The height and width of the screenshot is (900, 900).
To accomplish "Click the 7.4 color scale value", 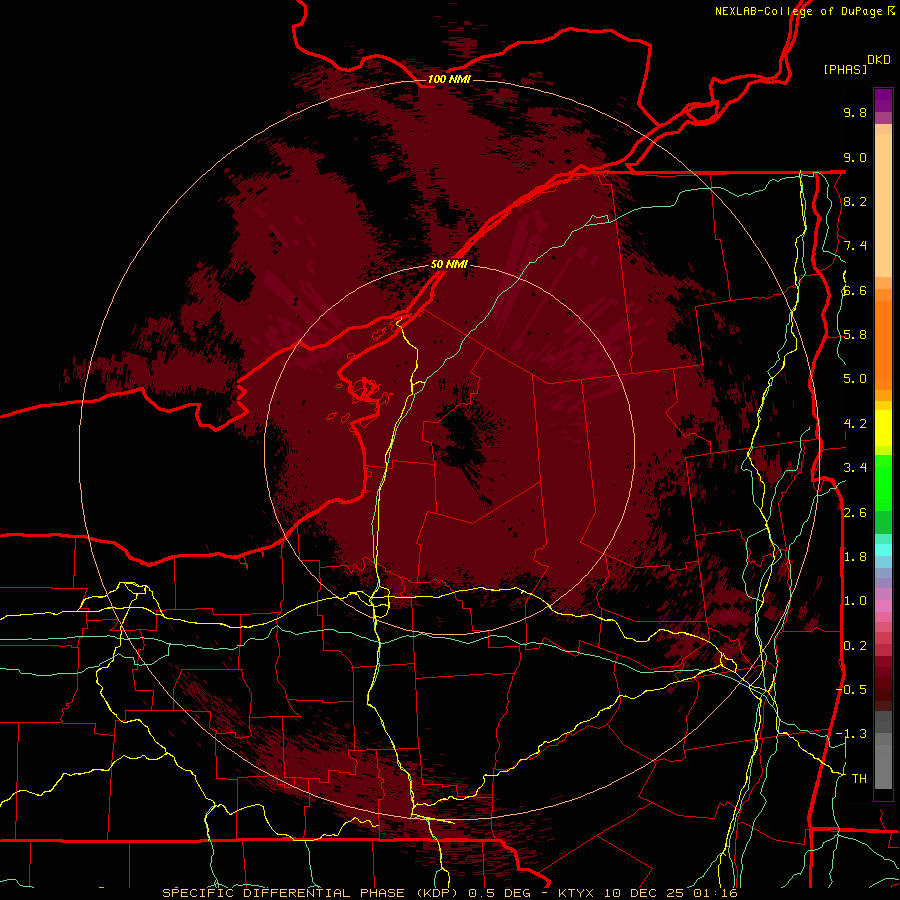I will [x=855, y=246].
